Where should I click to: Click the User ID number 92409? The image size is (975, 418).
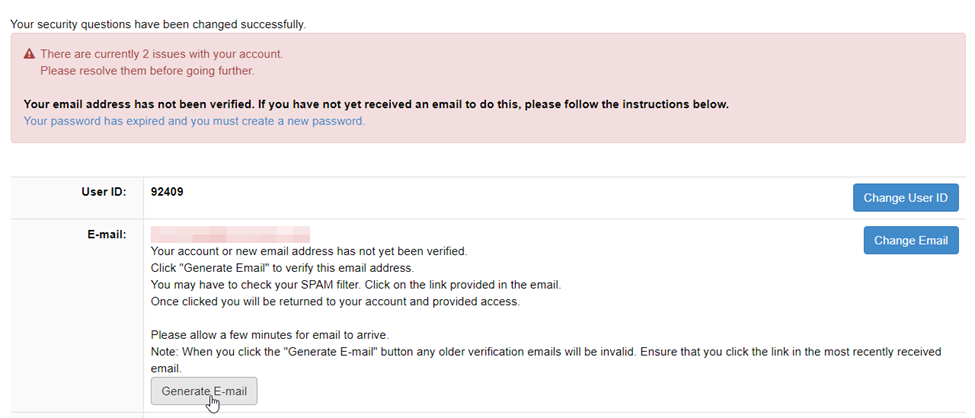[x=167, y=191]
